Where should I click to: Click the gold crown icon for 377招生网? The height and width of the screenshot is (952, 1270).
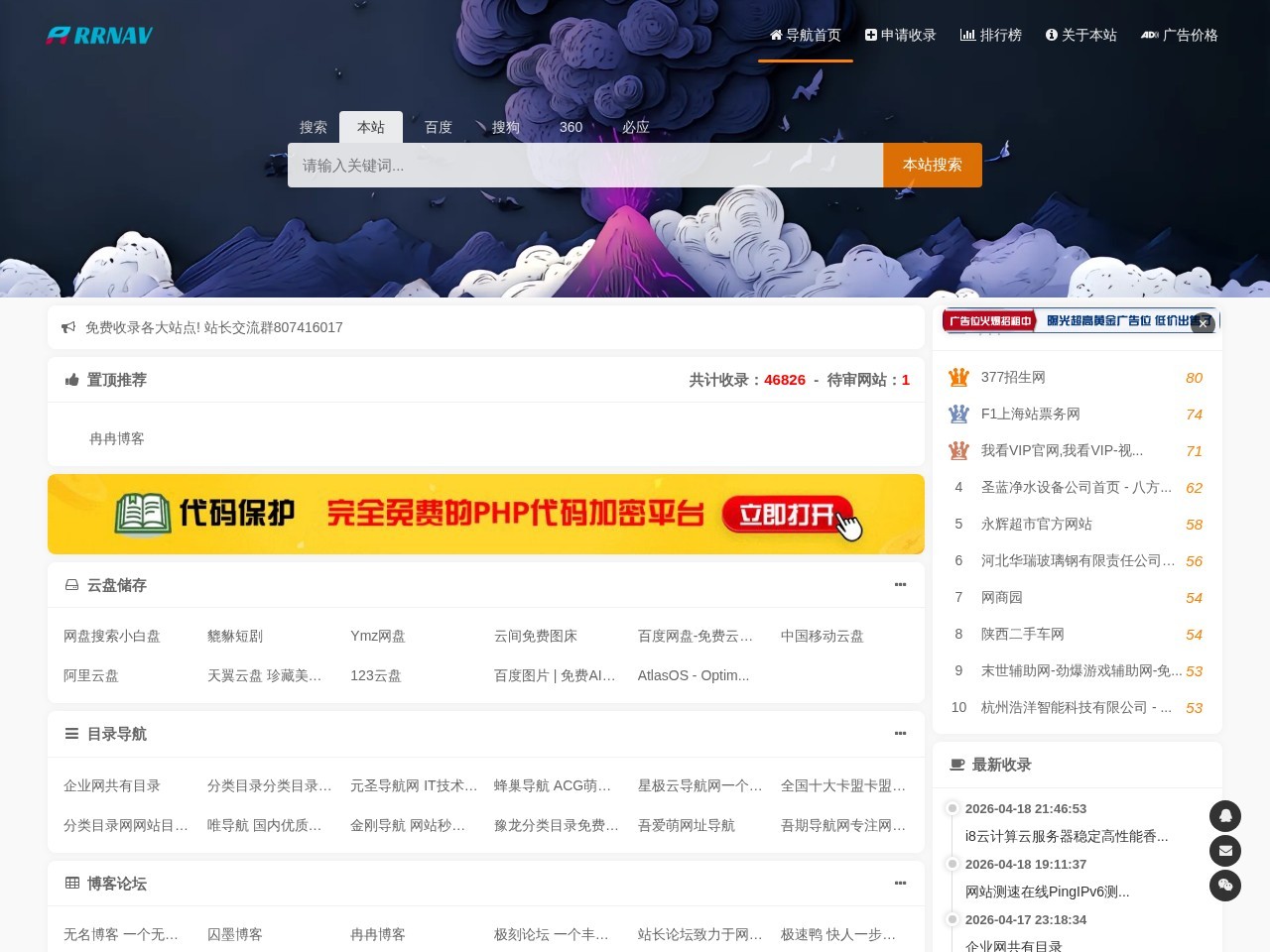click(x=958, y=377)
